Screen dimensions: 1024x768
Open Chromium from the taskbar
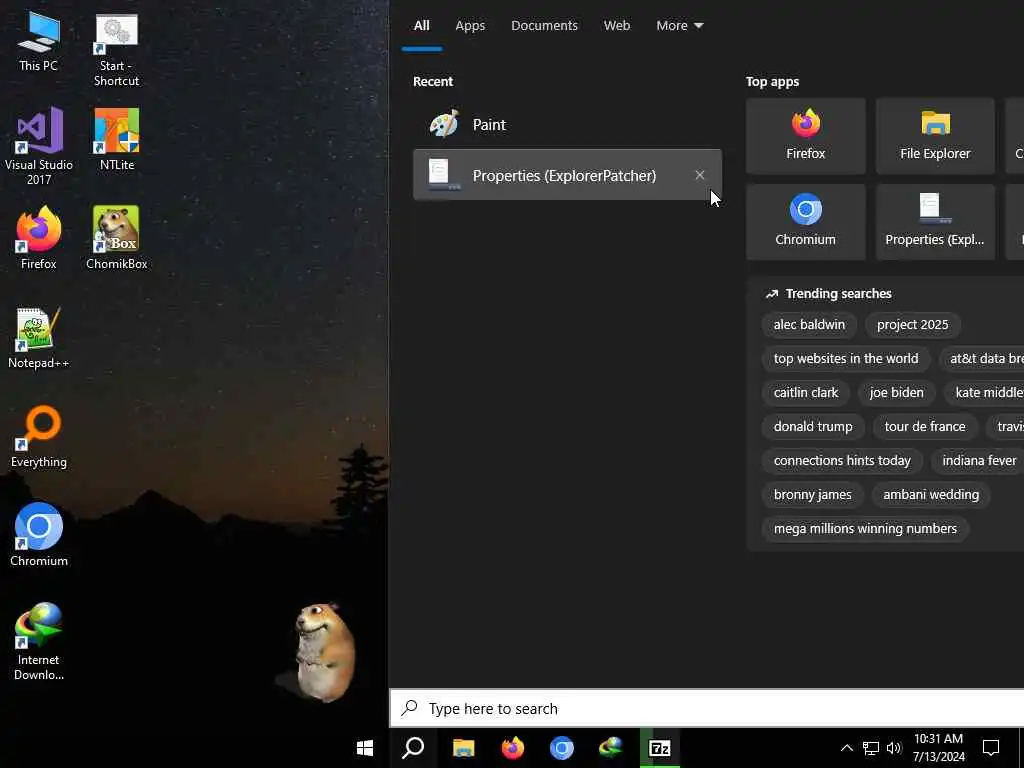(562, 748)
